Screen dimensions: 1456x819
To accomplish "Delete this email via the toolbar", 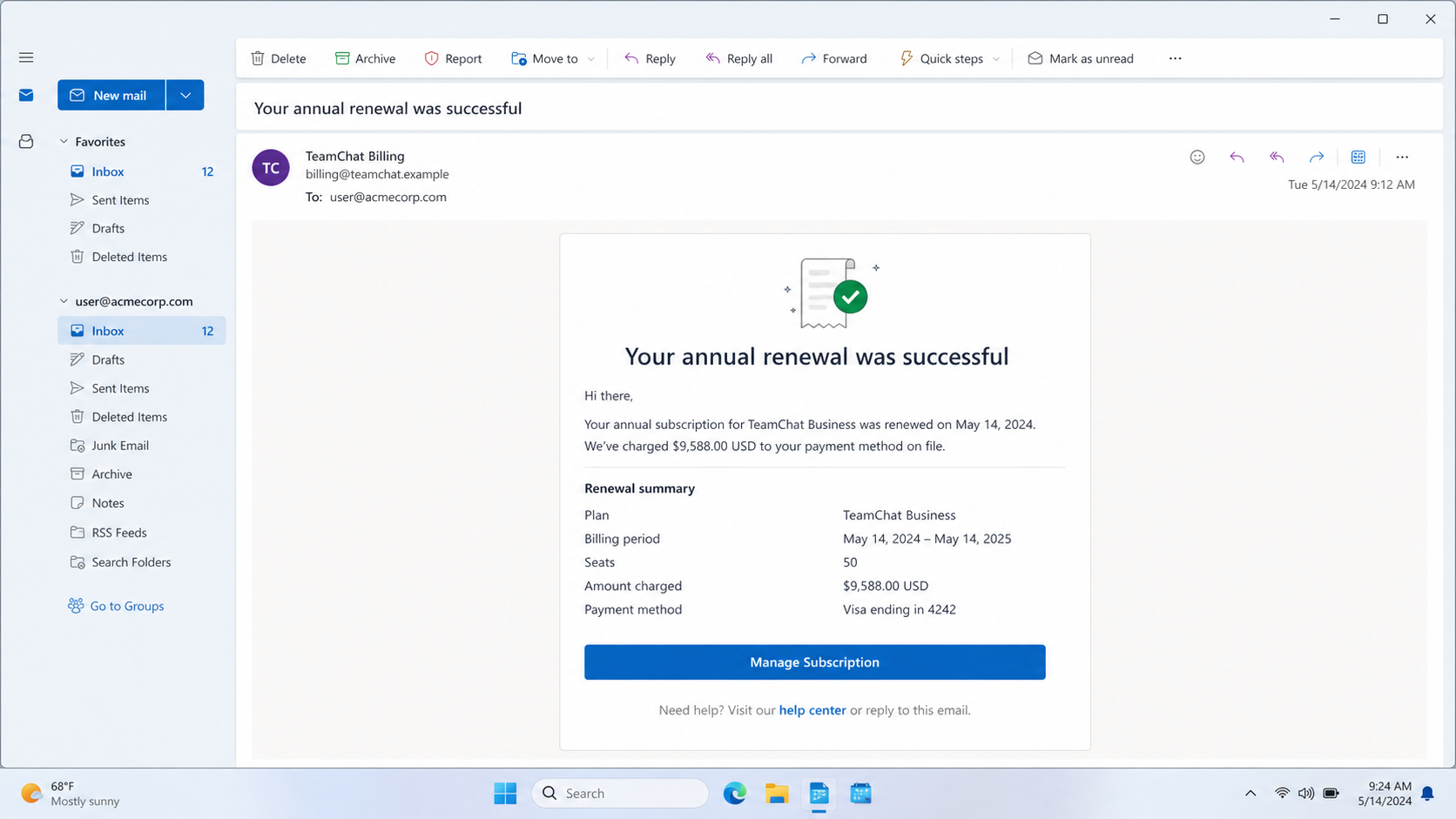I will [x=279, y=58].
